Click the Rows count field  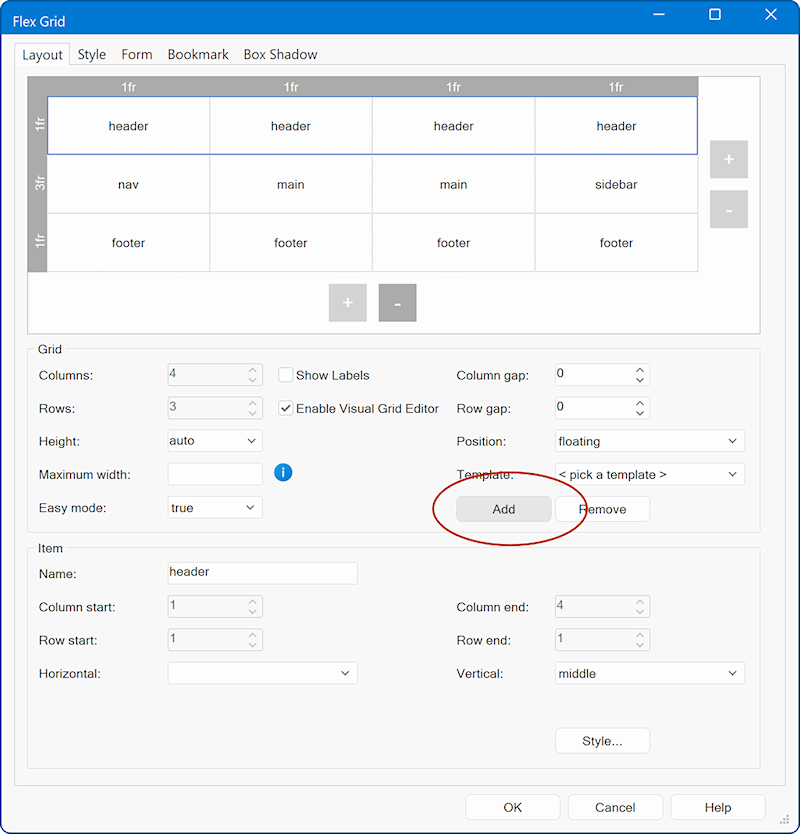pyautogui.click(x=215, y=408)
